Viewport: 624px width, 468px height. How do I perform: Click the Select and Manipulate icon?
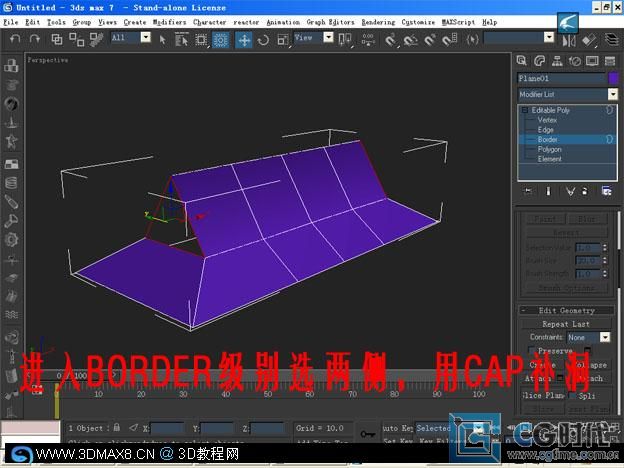[x=368, y=39]
